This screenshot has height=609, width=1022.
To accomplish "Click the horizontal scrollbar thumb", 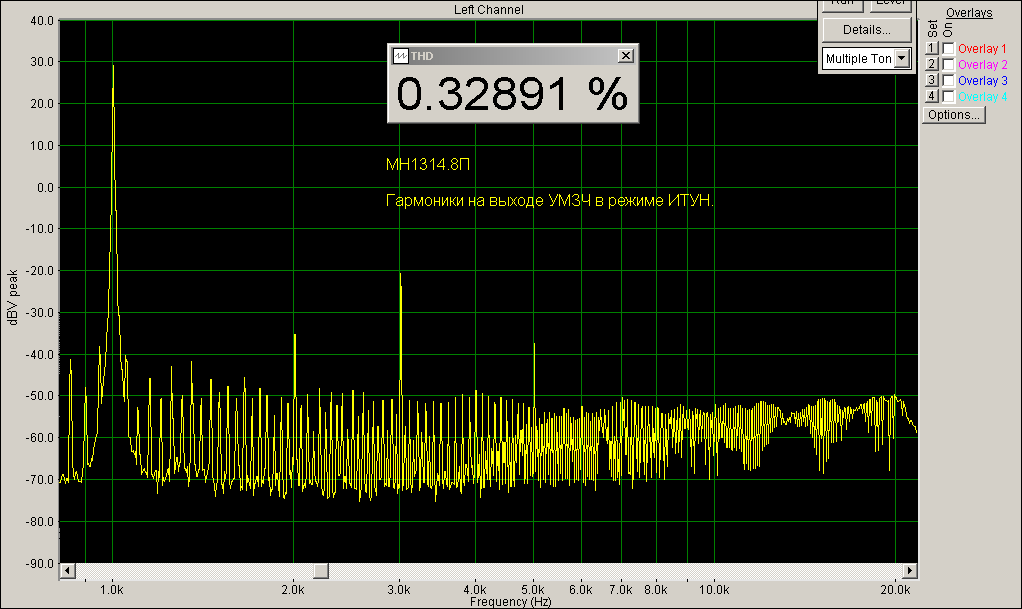I will [x=320, y=571].
